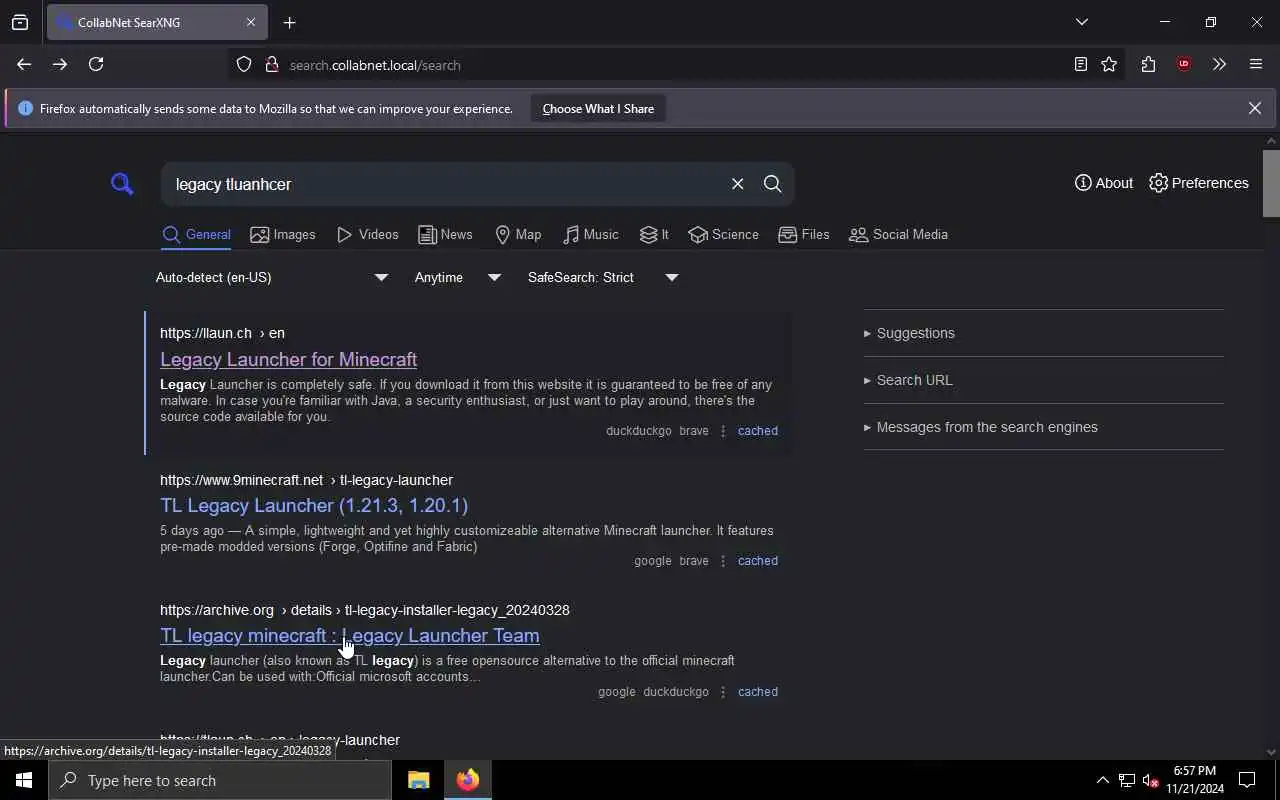Screen dimensions: 1280x800
Task: Open Firefox application menu
Action: (x=1256, y=64)
